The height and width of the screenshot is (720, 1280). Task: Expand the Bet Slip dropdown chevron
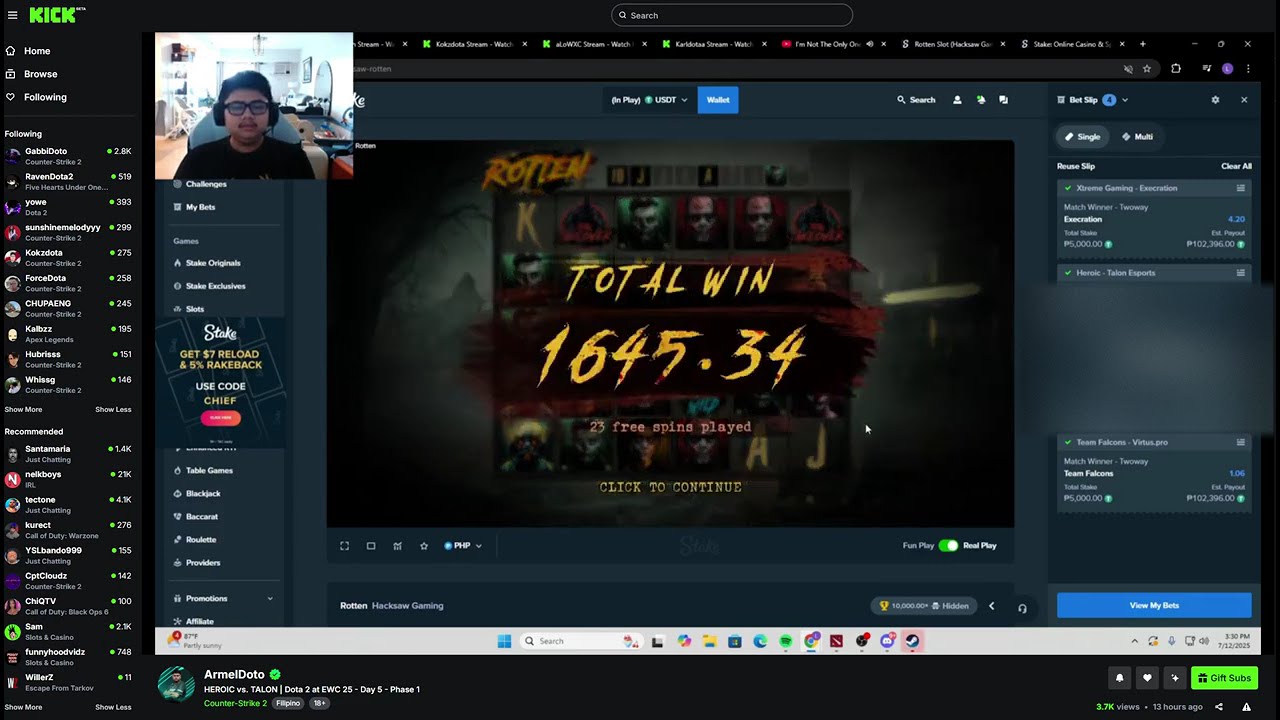tap(1125, 100)
